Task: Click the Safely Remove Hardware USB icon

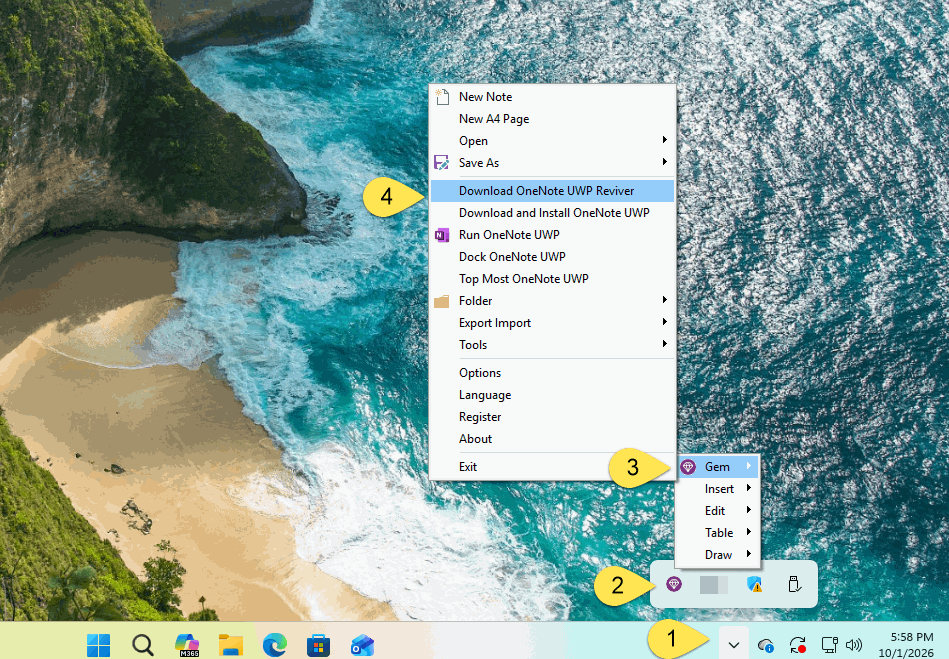Action: [x=795, y=584]
